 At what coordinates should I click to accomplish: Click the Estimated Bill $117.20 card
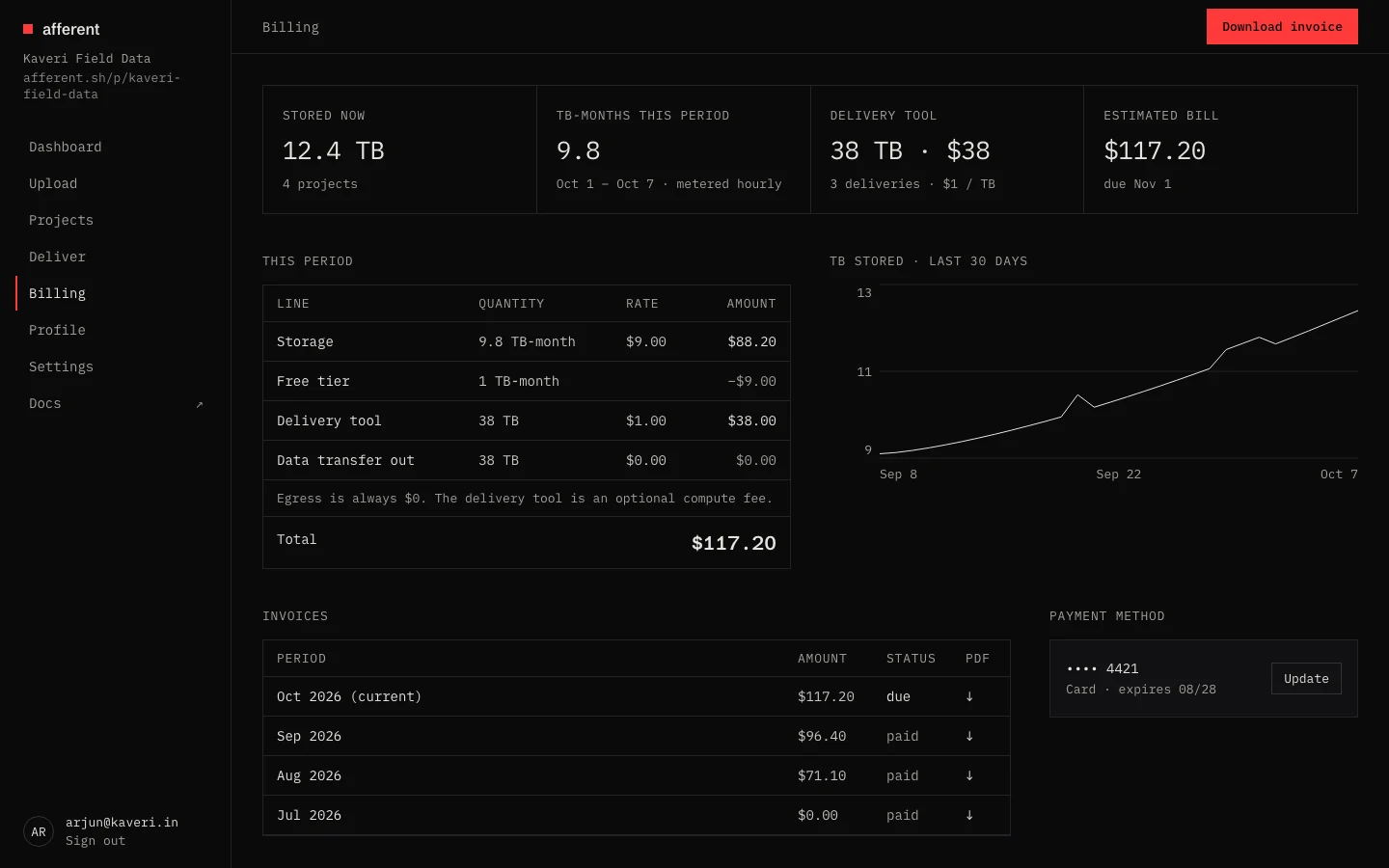[1220, 149]
